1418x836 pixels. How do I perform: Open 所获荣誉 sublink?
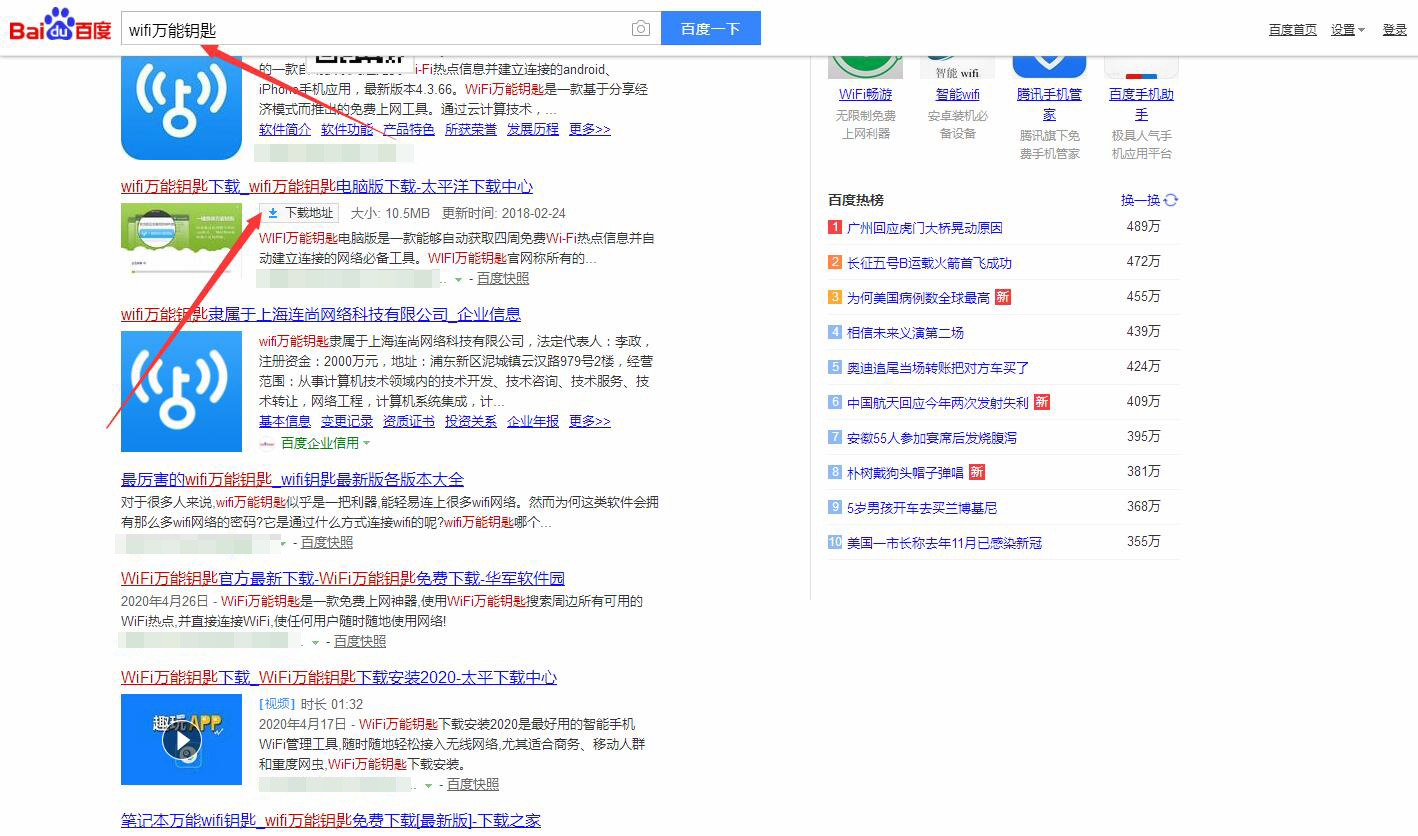pos(471,129)
